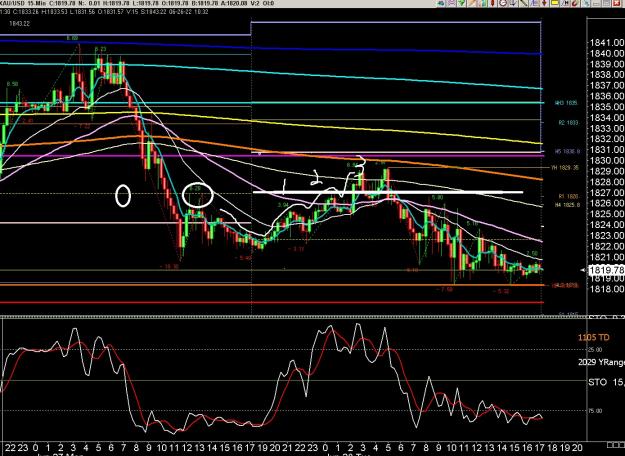
Task: Click the 8.69 swing value label
Action: (x=73, y=38)
